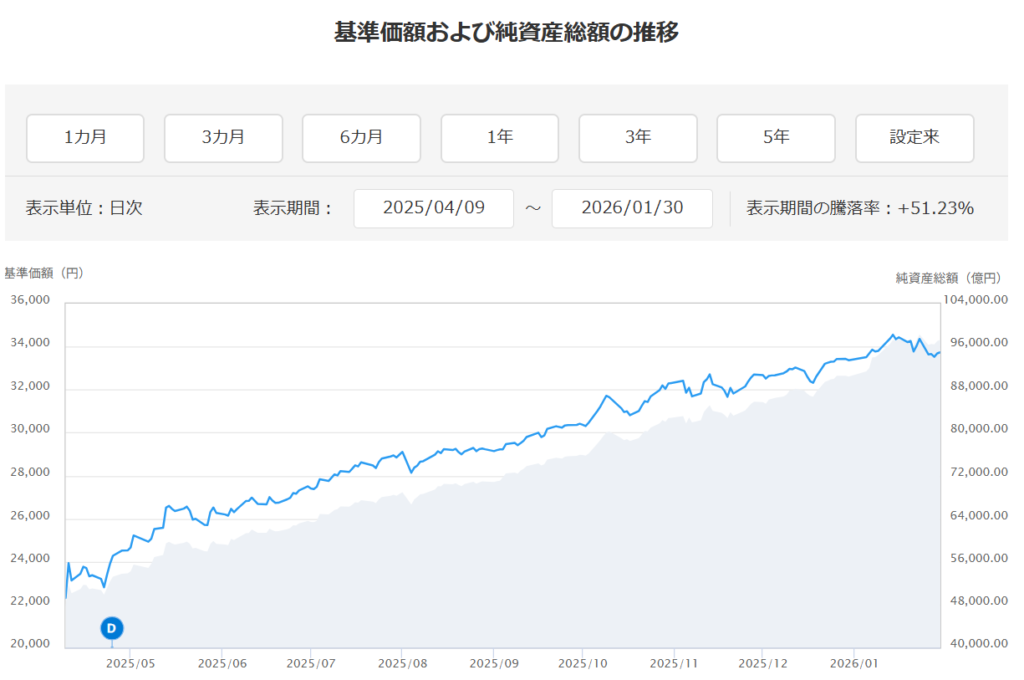Display data since inception with 設定来
1024x680 pixels.
point(914,138)
